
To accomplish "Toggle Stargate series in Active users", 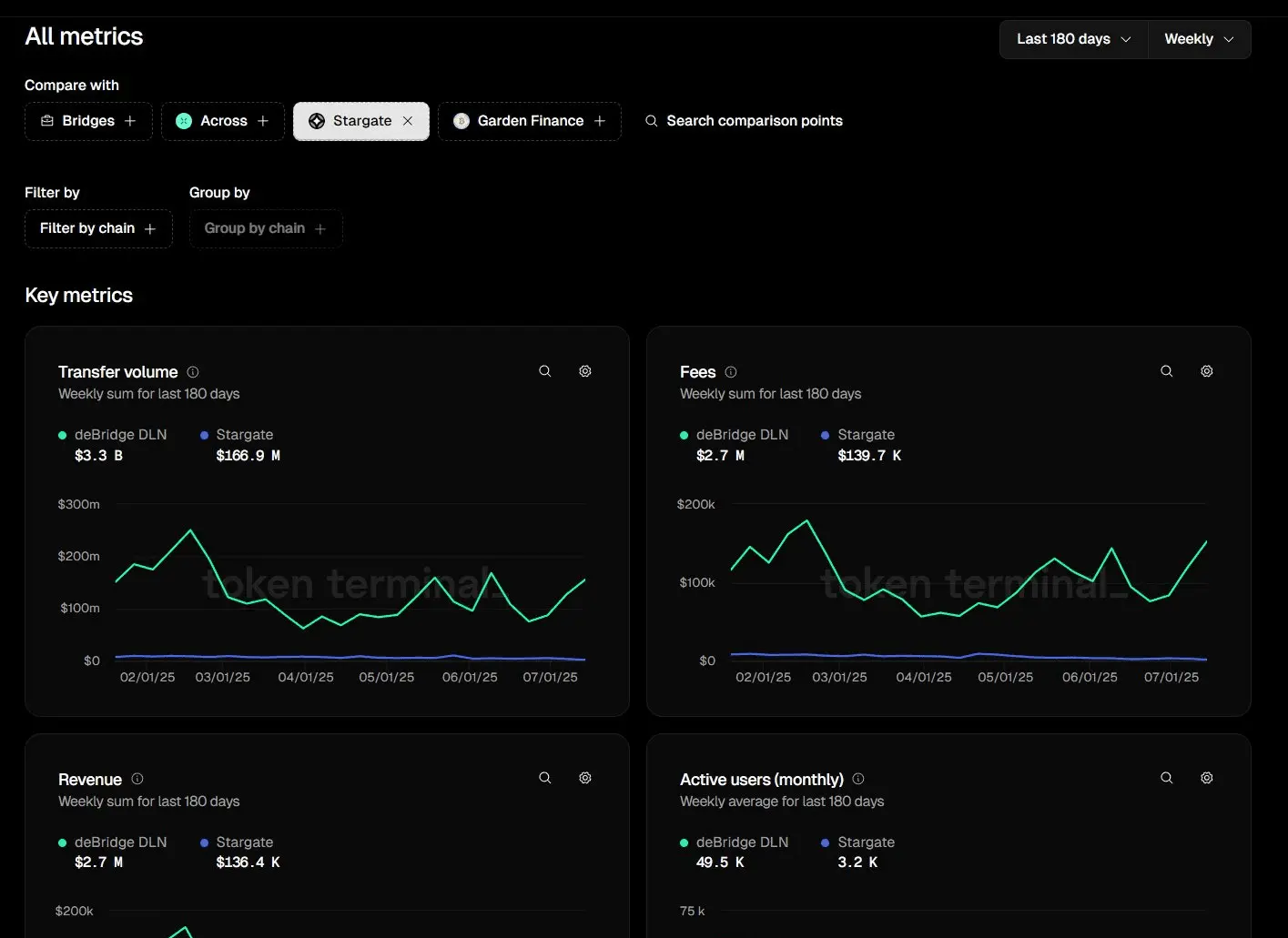I will (x=858, y=842).
